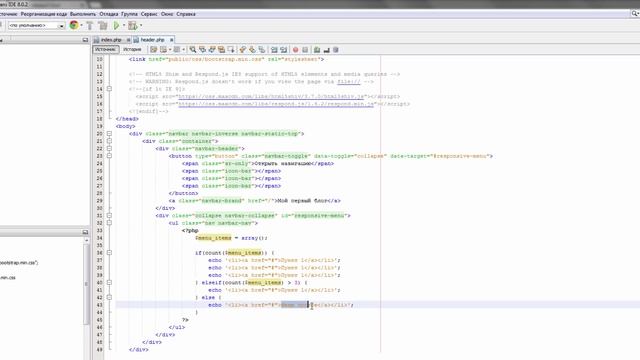Close the header.php tab

pyautogui.click(x=171, y=40)
